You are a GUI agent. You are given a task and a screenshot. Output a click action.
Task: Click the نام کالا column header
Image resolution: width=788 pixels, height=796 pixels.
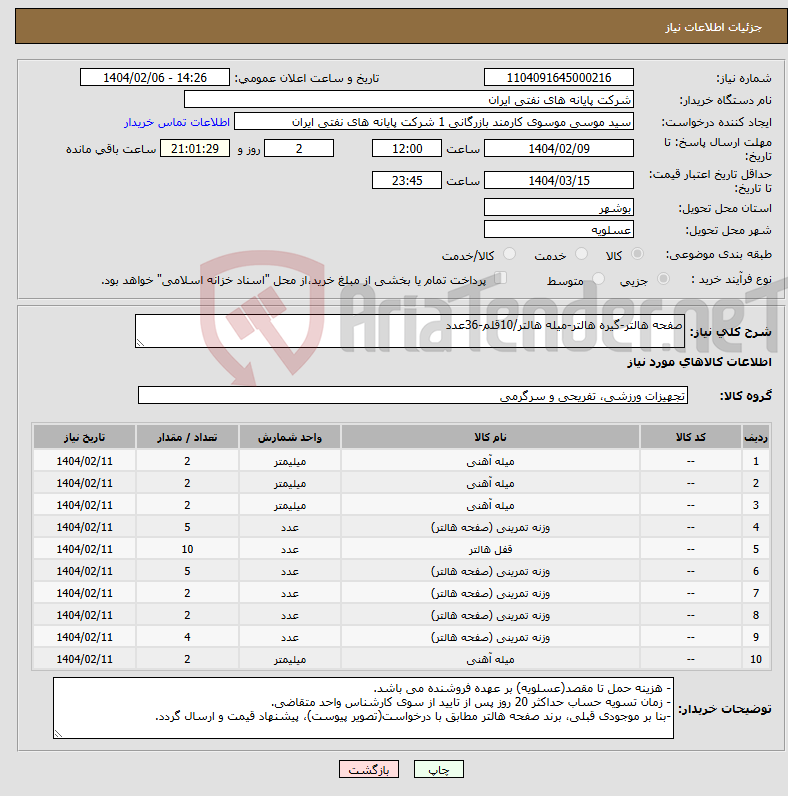pos(490,437)
